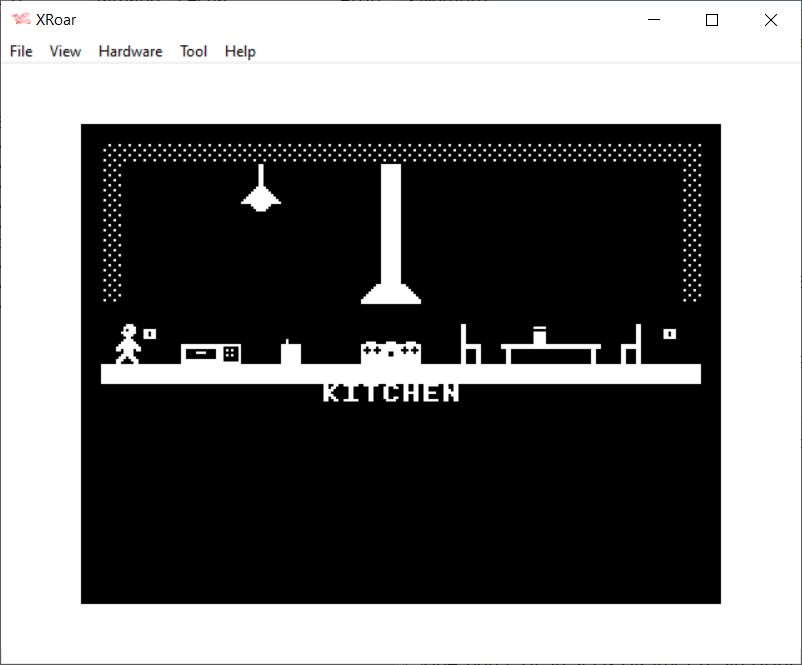Maximize the XRoar window
This screenshot has width=802, height=665.
tap(712, 20)
